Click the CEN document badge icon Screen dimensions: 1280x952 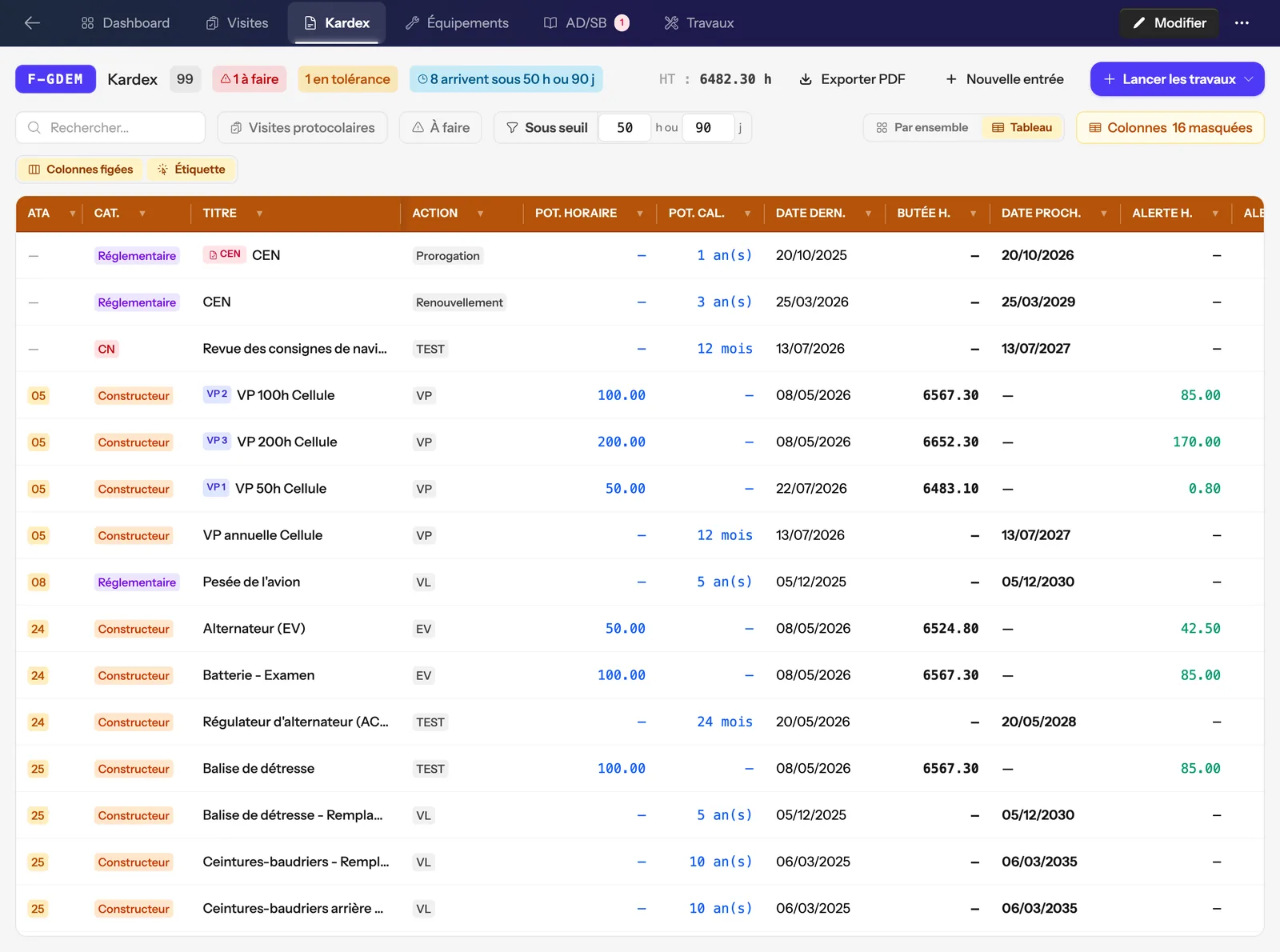pos(224,254)
